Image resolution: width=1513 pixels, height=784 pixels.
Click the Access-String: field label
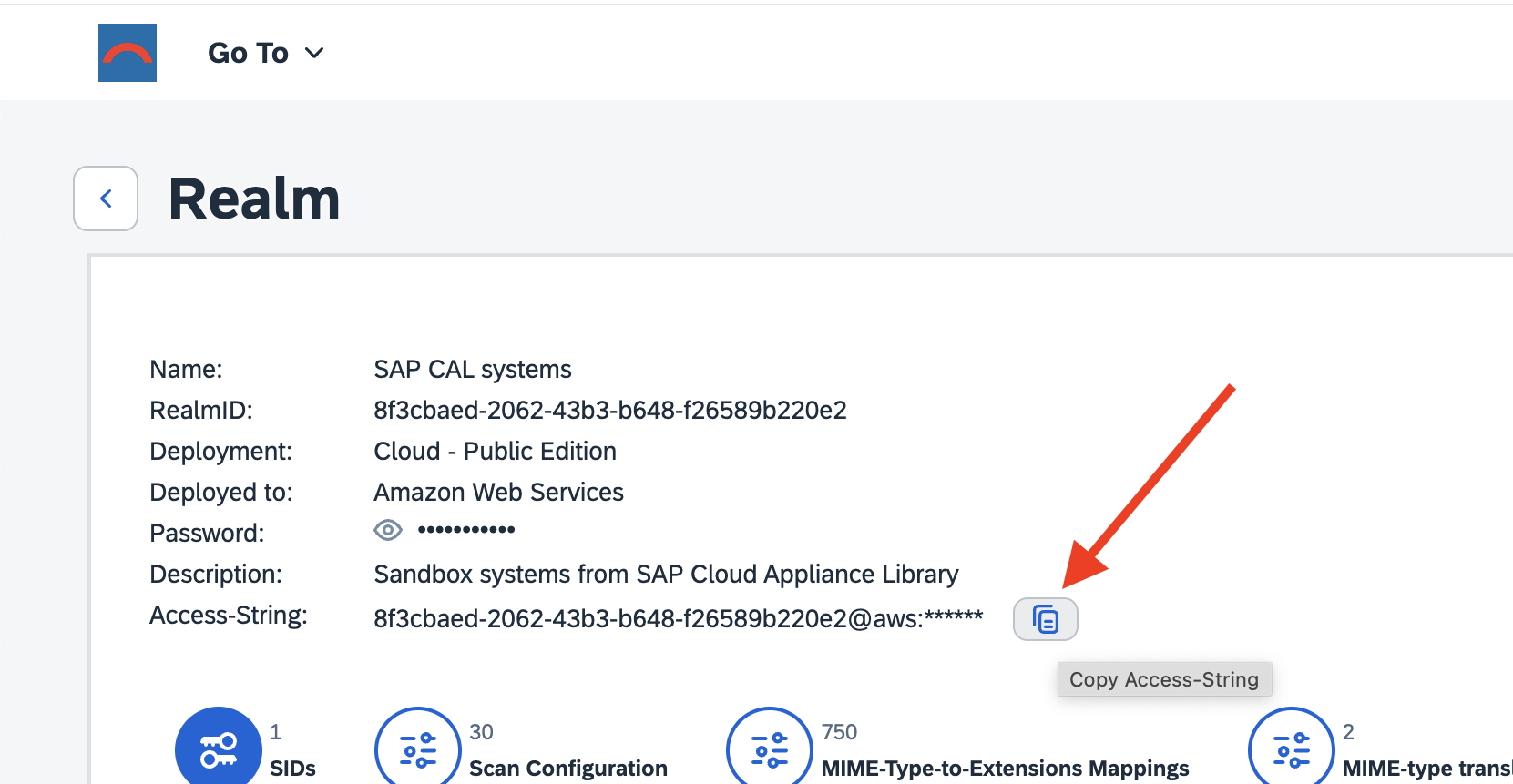coord(229,616)
